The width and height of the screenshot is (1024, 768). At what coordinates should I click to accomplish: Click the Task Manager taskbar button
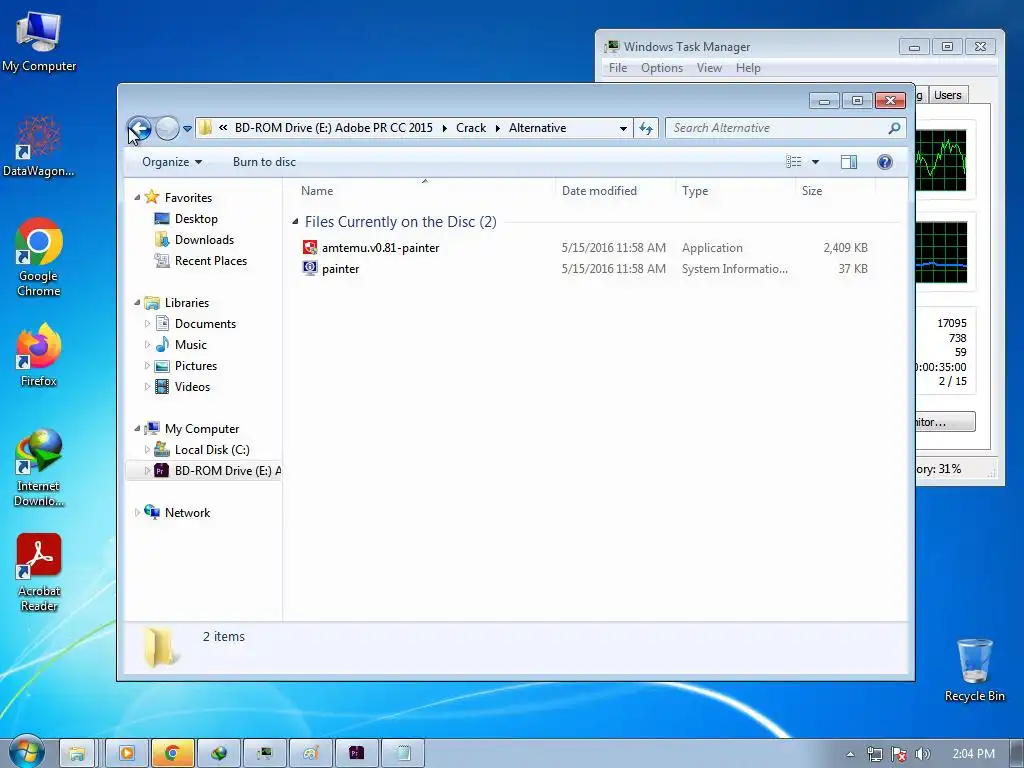coord(264,754)
